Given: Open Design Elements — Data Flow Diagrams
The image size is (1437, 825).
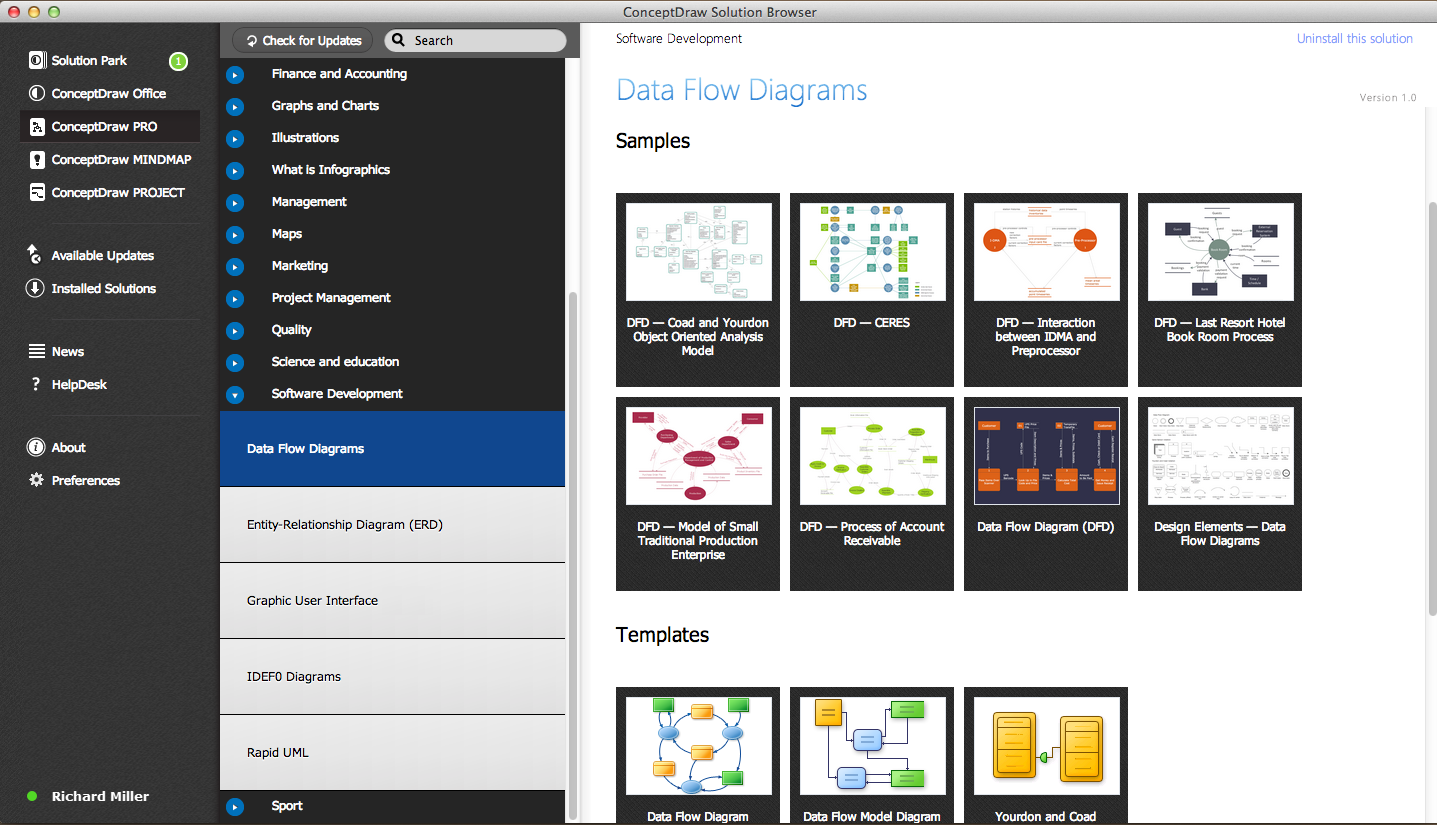Looking at the screenshot, I should pyautogui.click(x=1220, y=494).
